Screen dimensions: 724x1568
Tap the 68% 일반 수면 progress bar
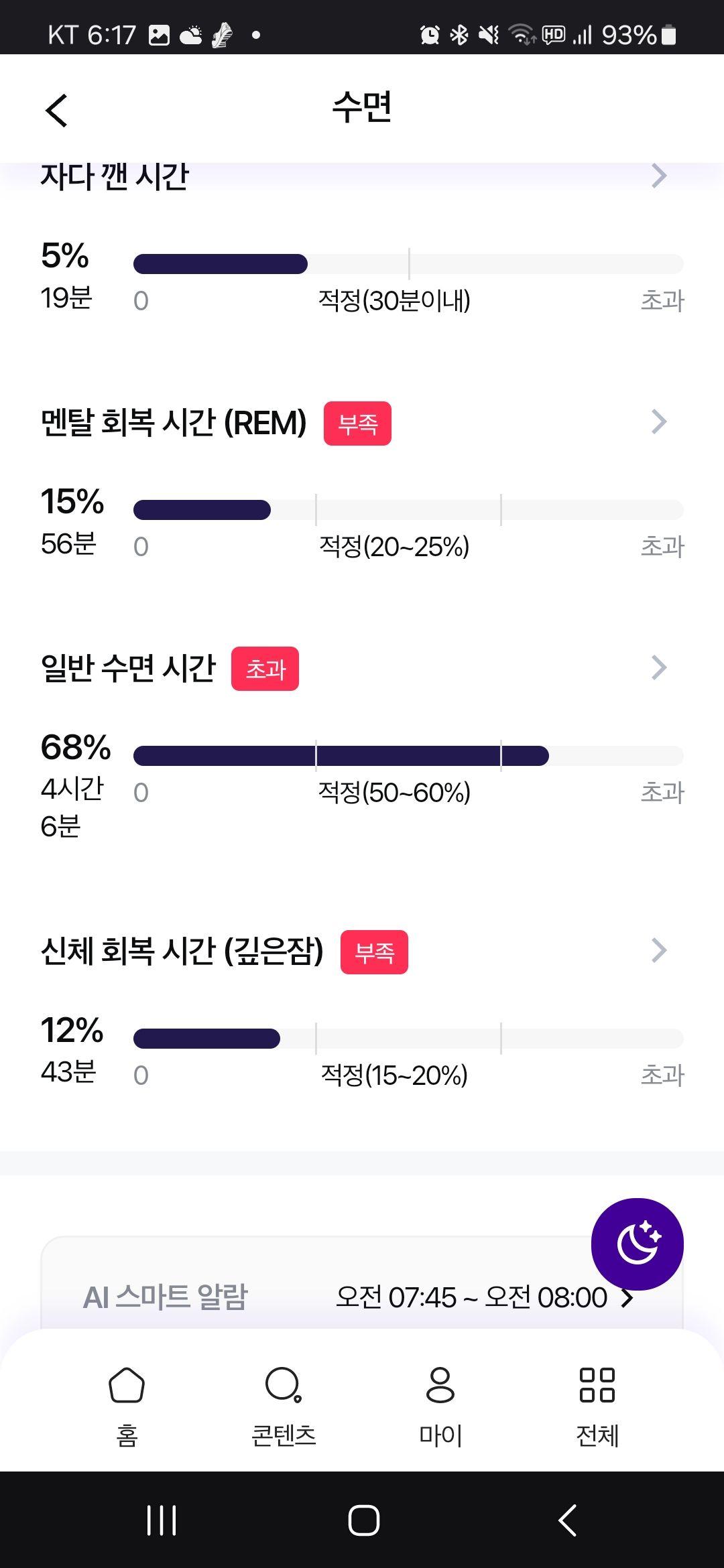tap(408, 756)
